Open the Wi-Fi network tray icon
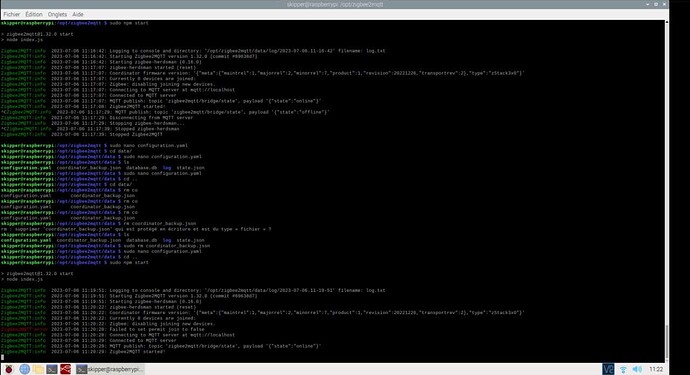 (623, 369)
